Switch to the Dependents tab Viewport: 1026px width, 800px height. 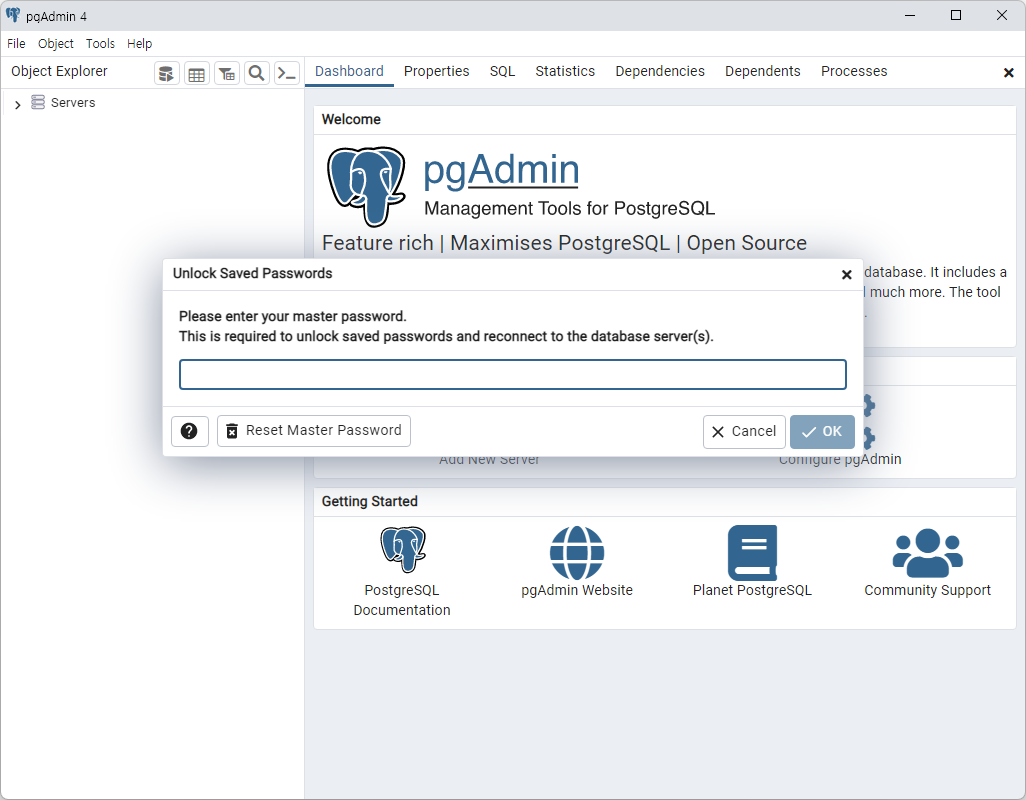pos(763,71)
